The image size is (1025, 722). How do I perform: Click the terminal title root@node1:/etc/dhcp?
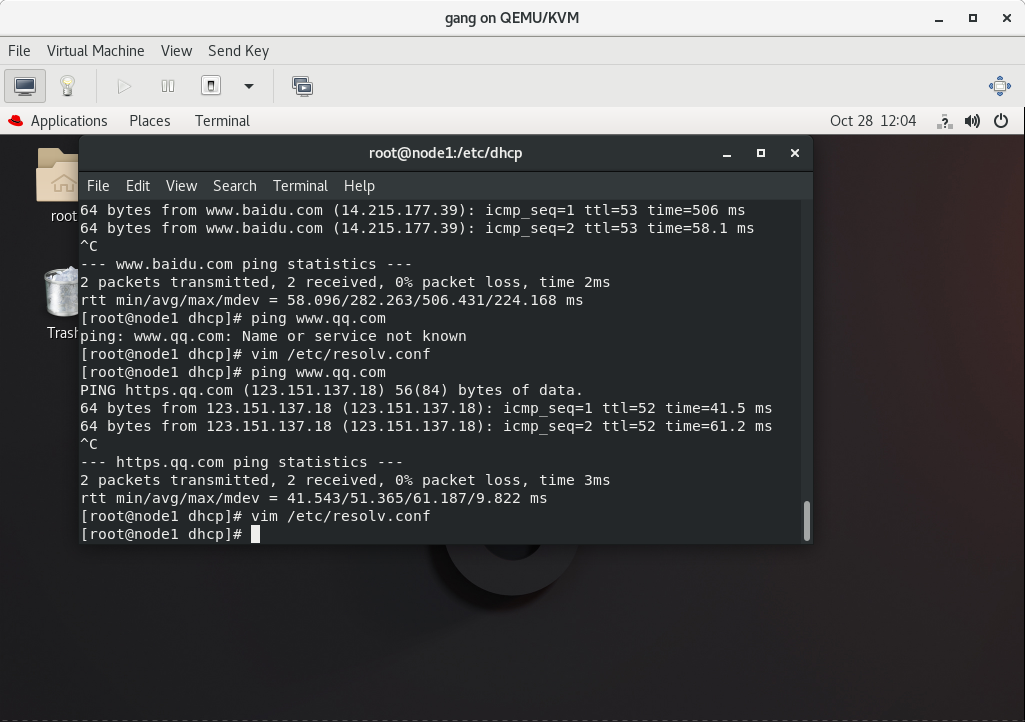[445, 153]
